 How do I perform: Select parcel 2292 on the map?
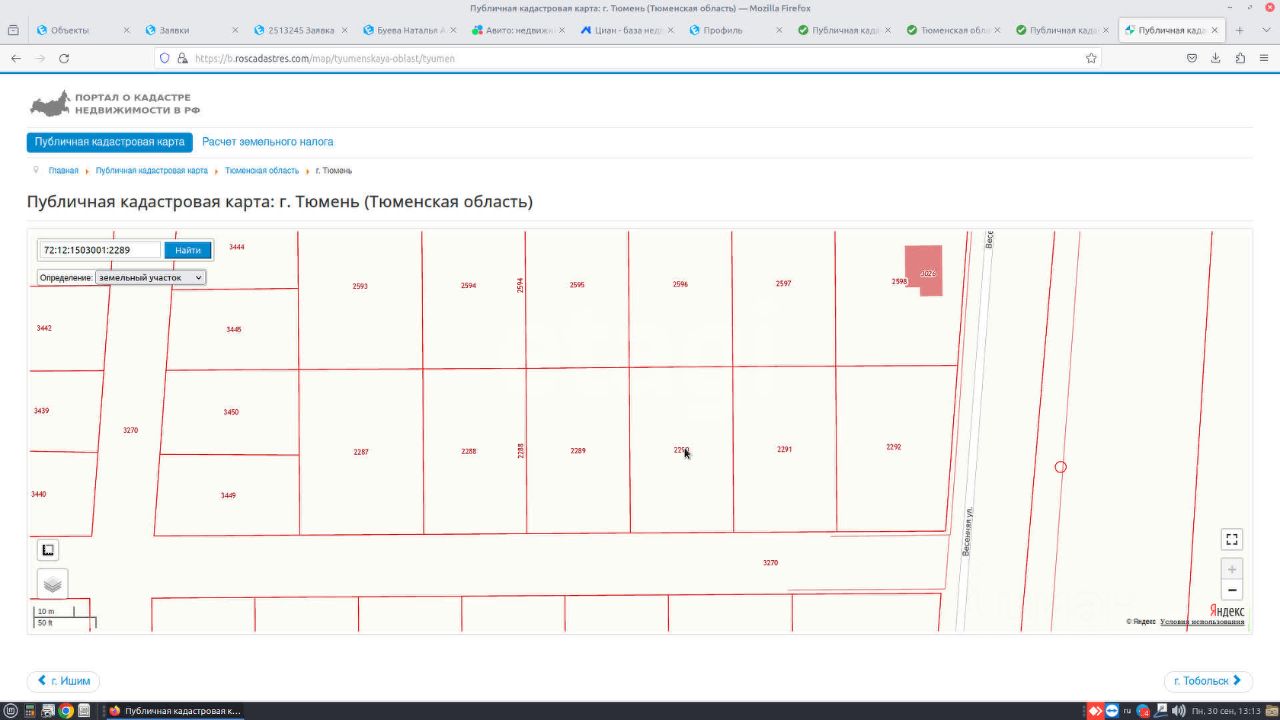tap(894, 447)
